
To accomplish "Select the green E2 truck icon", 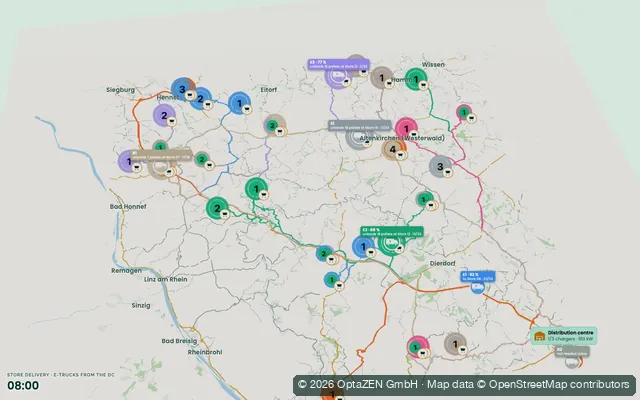I will pyautogui.click(x=391, y=243).
